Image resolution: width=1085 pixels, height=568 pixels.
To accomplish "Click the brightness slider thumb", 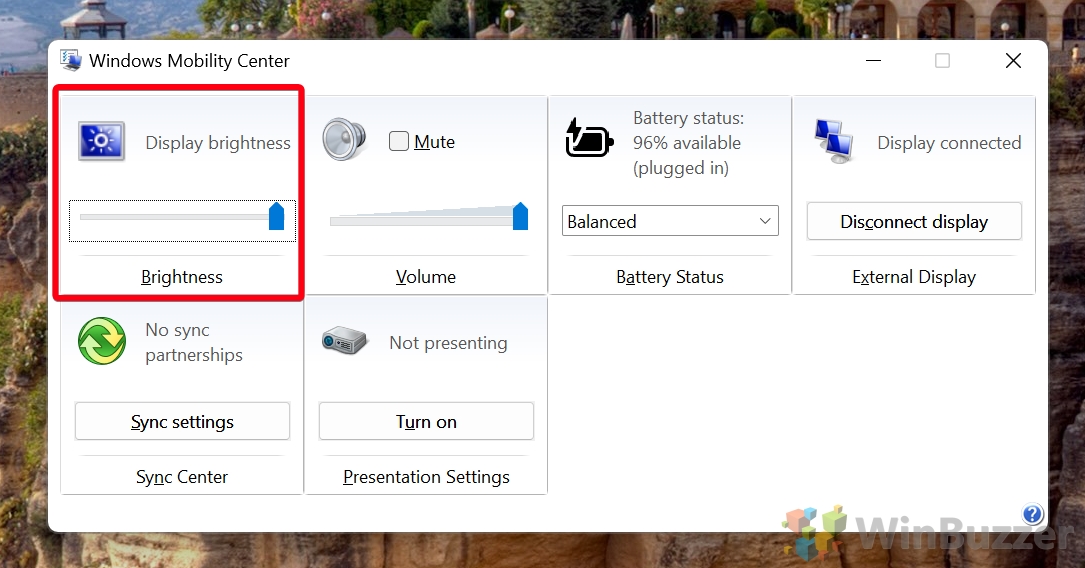I will coord(276,216).
